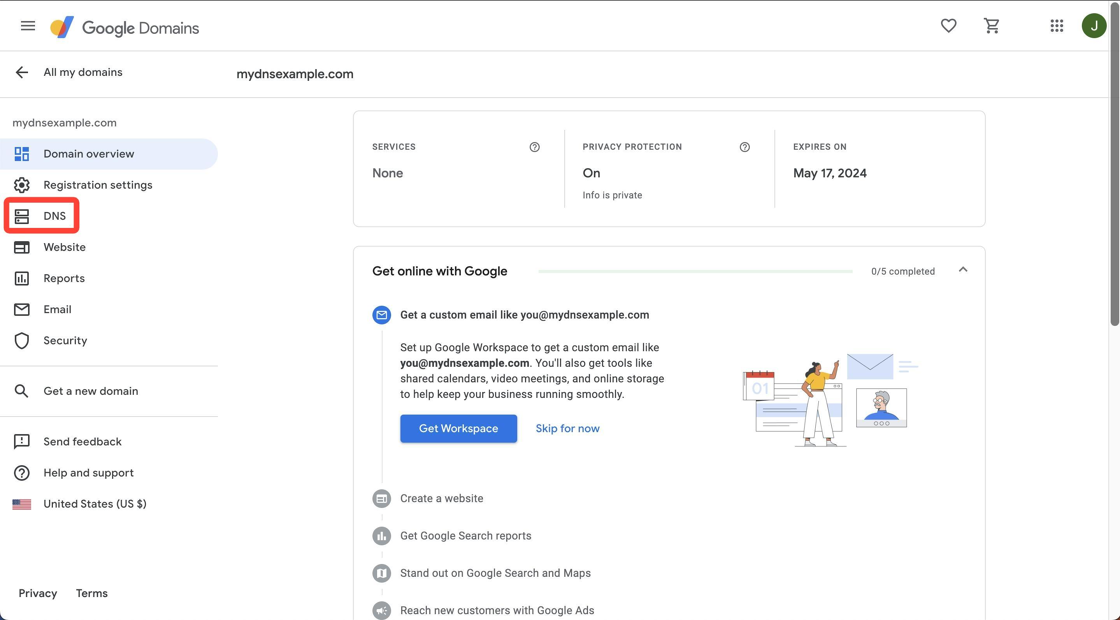
Task: Click the 'Info is private' text
Action: point(612,195)
